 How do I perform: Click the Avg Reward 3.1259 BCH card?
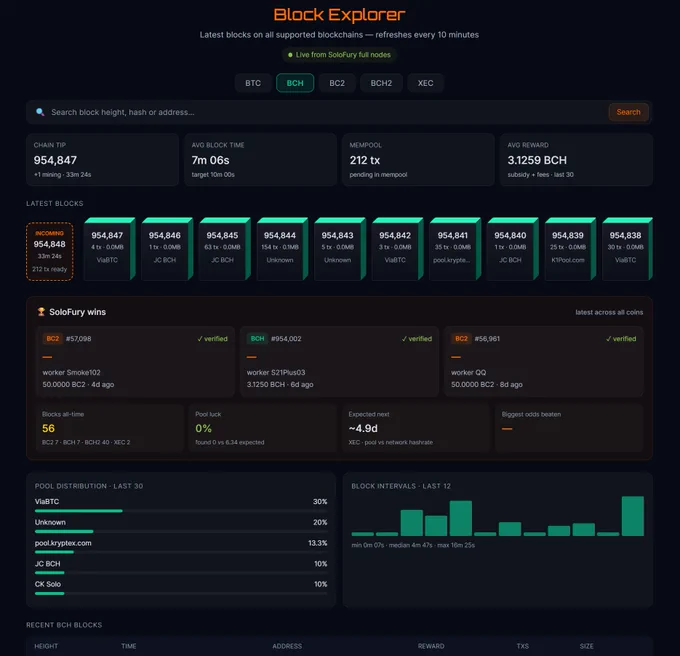[576, 160]
